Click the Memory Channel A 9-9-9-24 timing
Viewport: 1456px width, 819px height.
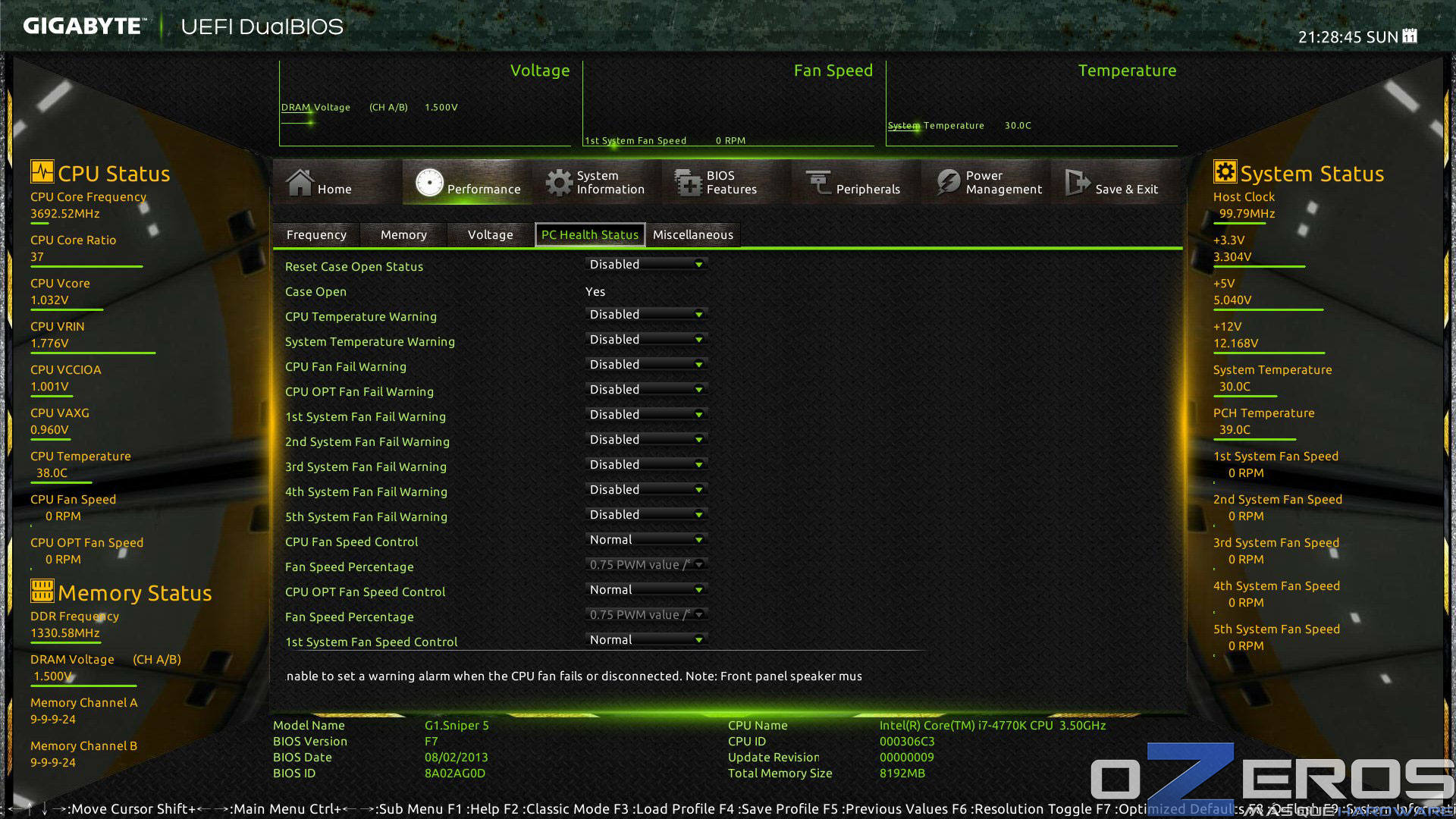point(53,720)
